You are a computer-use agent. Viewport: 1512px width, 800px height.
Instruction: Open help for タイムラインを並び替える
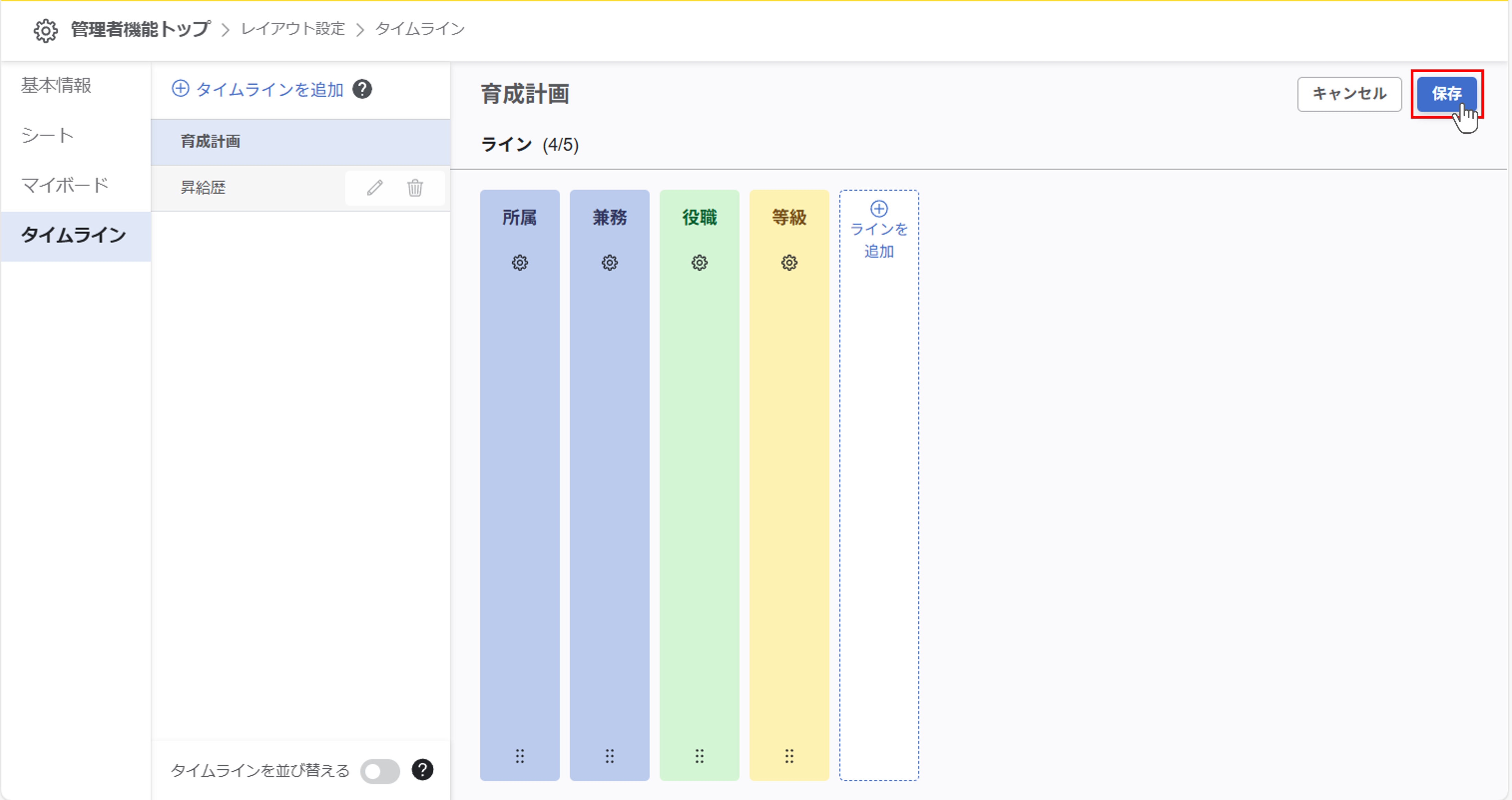tap(422, 770)
